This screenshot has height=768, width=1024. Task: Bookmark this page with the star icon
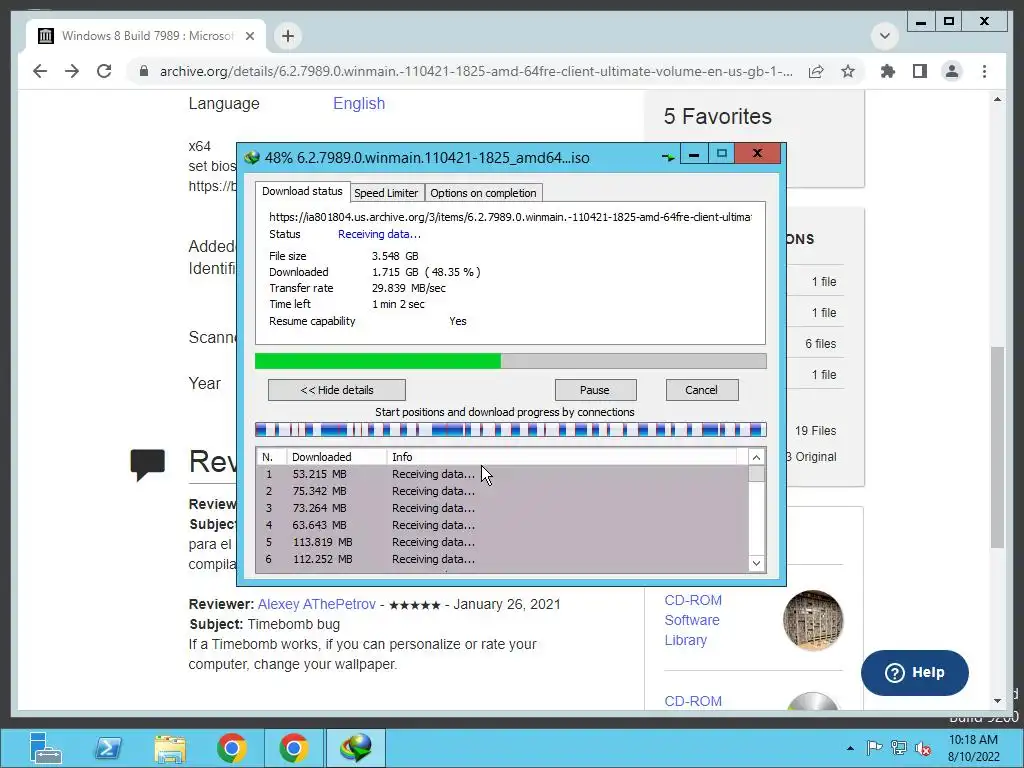pyautogui.click(x=848, y=71)
